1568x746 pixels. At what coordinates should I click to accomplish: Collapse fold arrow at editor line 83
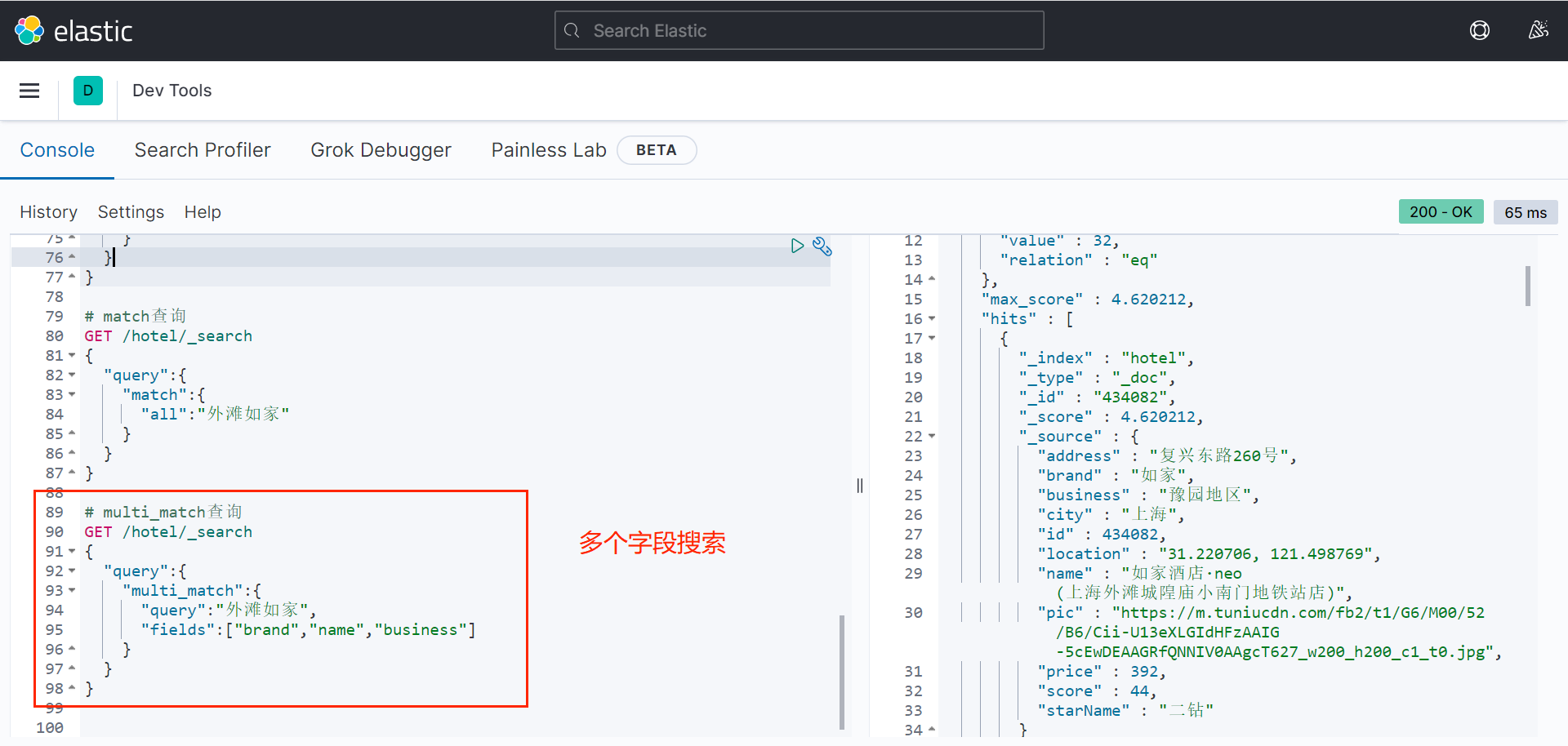click(x=72, y=395)
